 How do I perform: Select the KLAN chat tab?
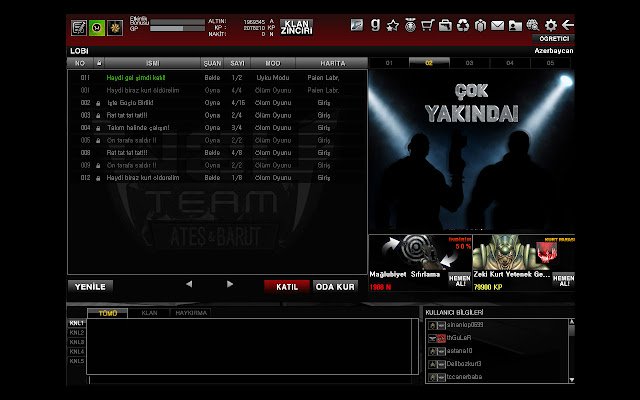[149, 313]
